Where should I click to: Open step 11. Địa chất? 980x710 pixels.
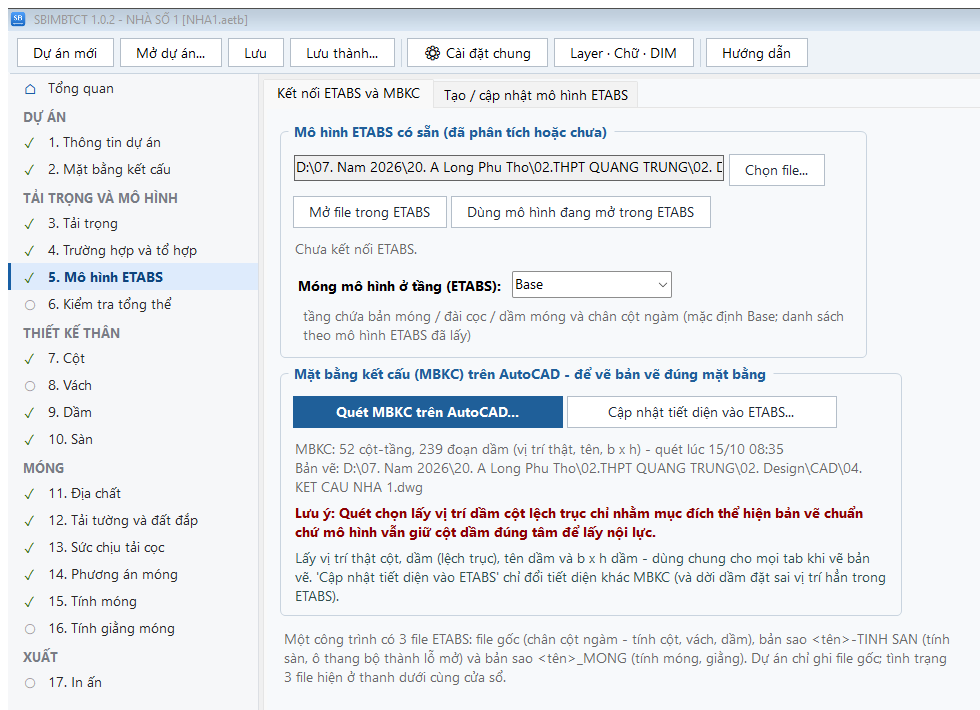(134, 493)
